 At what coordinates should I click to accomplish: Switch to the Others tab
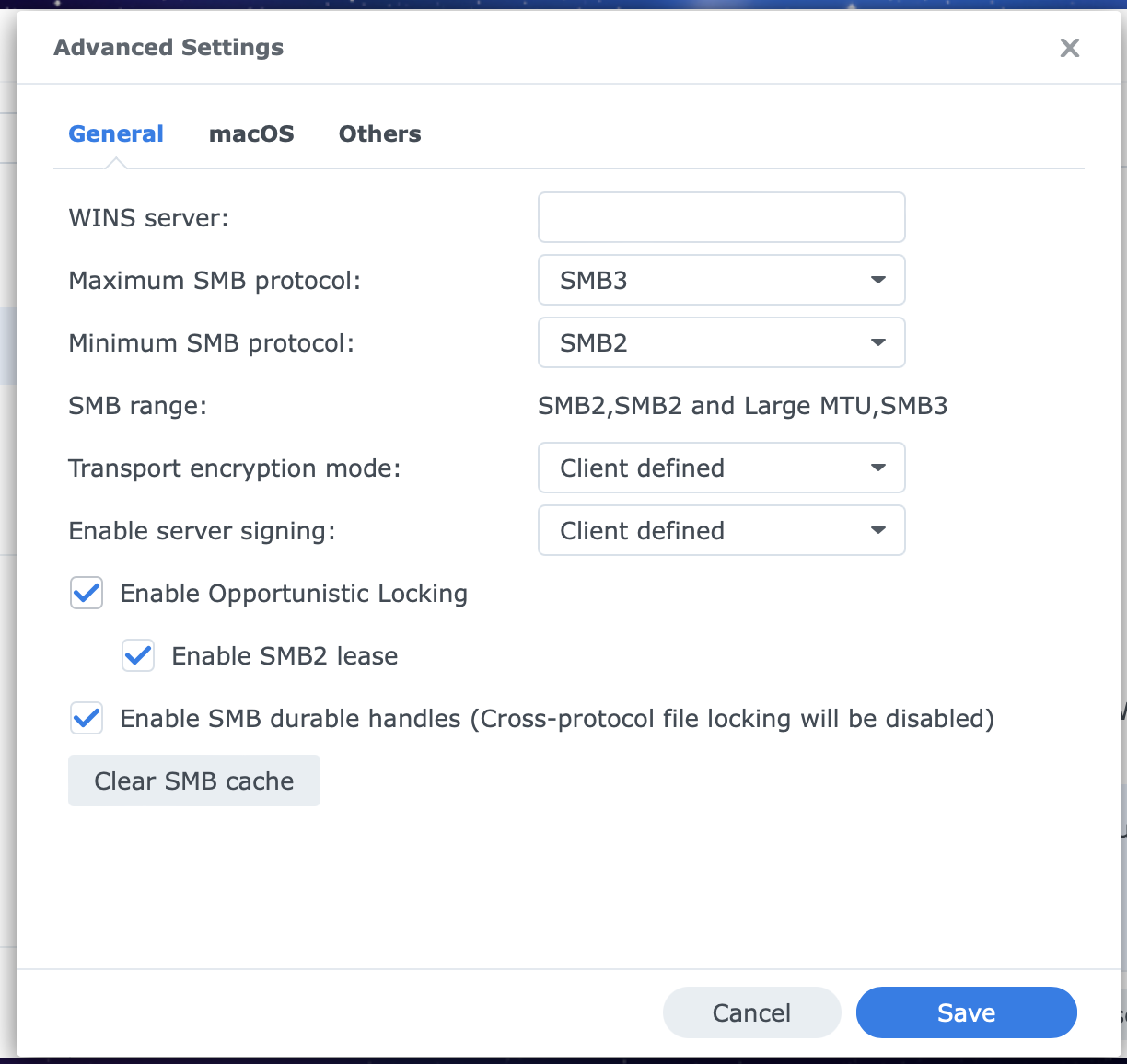379,133
